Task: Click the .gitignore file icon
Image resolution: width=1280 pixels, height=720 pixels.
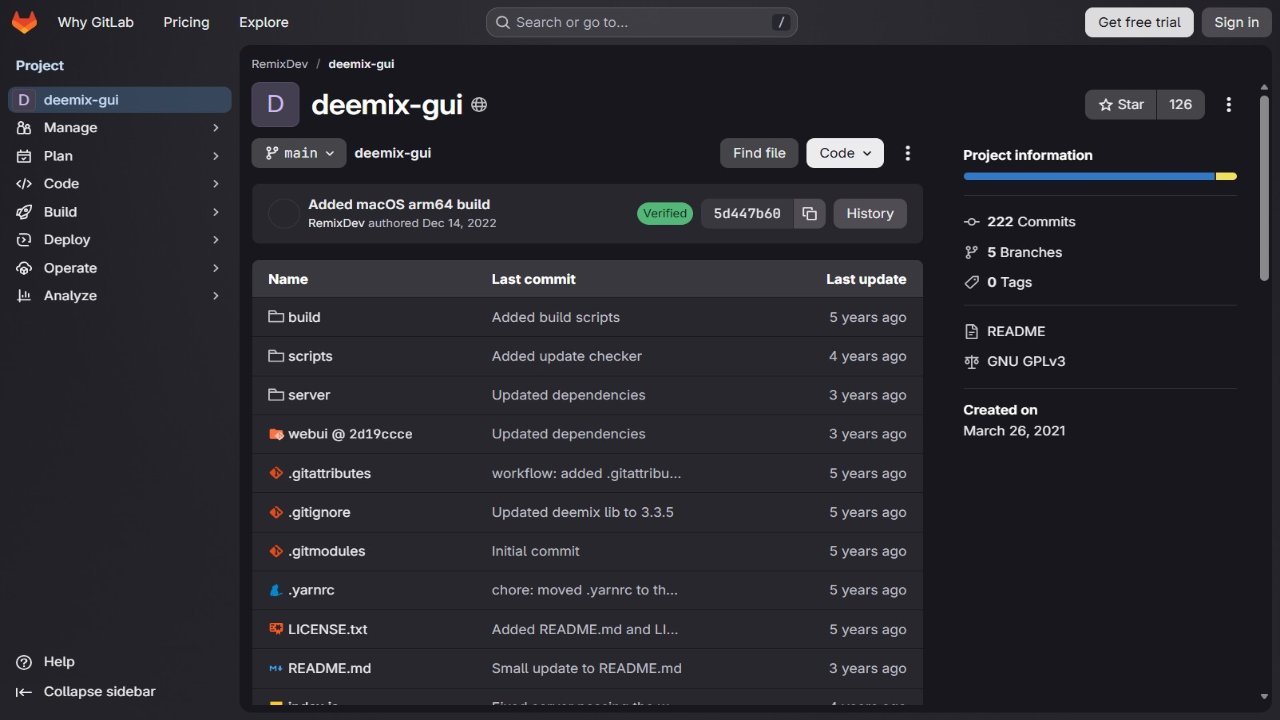Action: [276, 512]
